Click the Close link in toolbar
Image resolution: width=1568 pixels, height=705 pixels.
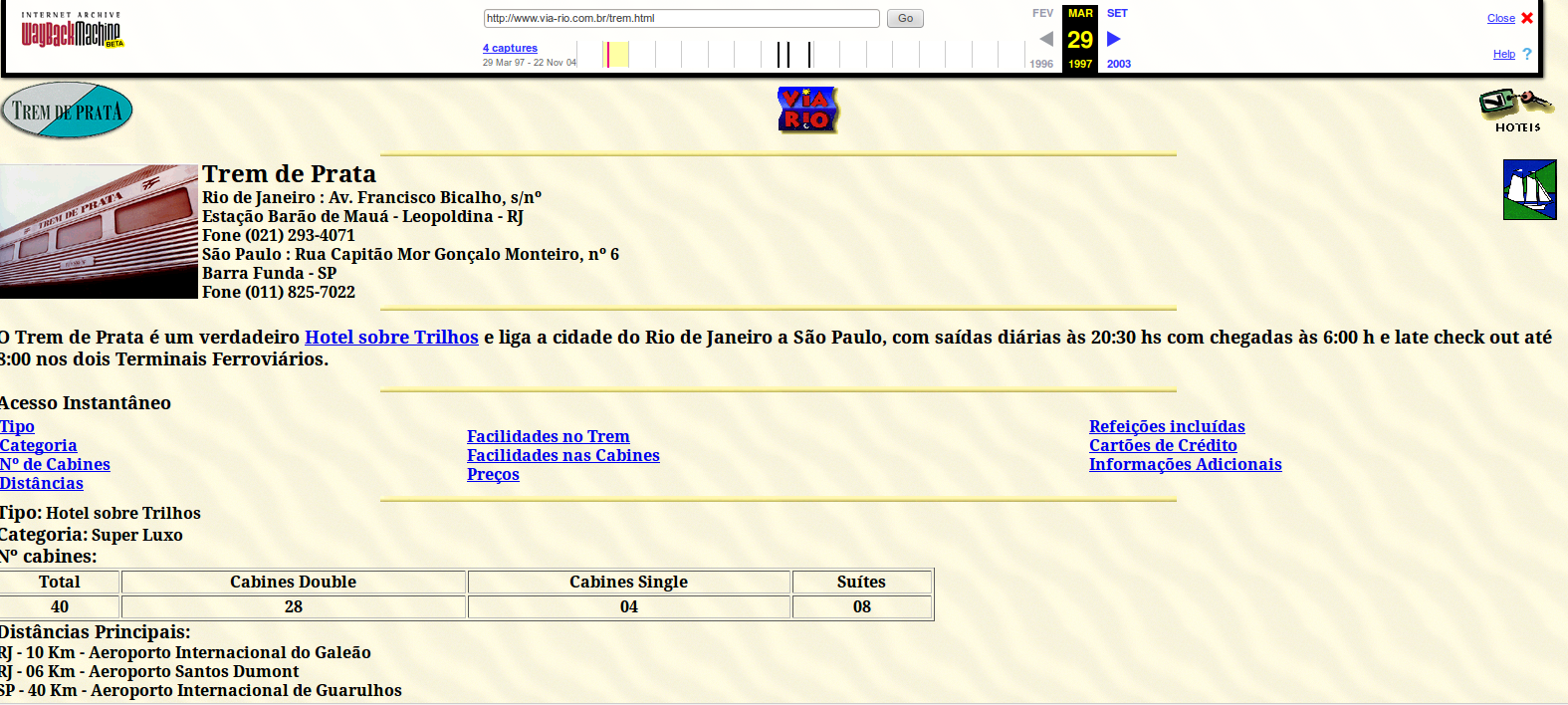[x=1500, y=18]
